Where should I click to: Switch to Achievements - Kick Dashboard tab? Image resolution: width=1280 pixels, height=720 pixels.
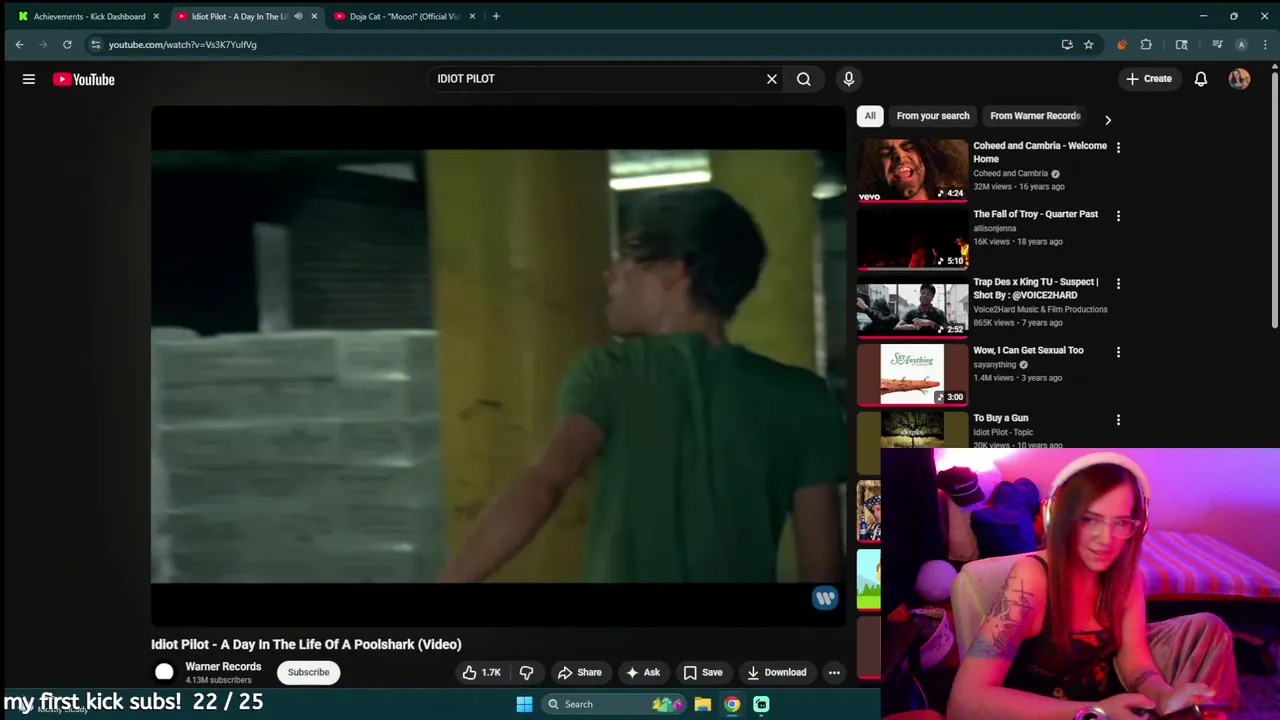[x=88, y=16]
